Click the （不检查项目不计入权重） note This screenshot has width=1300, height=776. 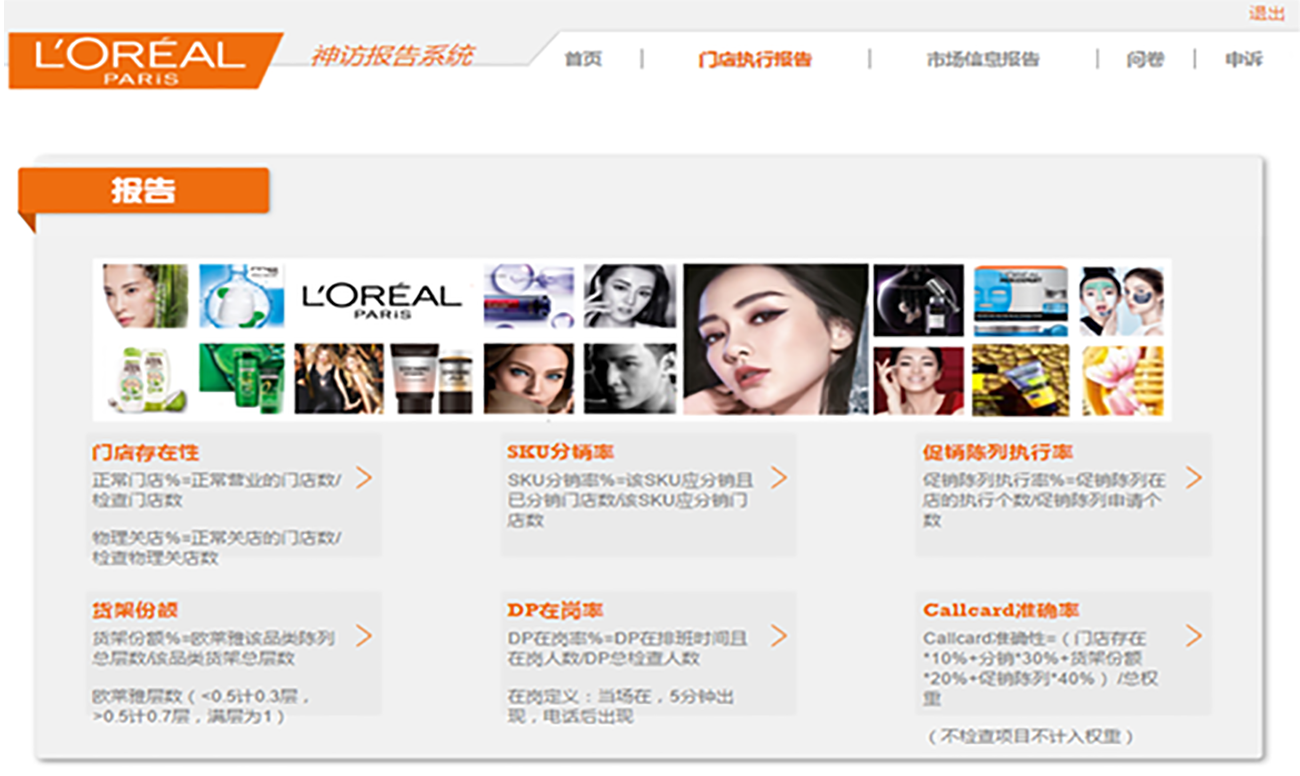(x=1032, y=737)
